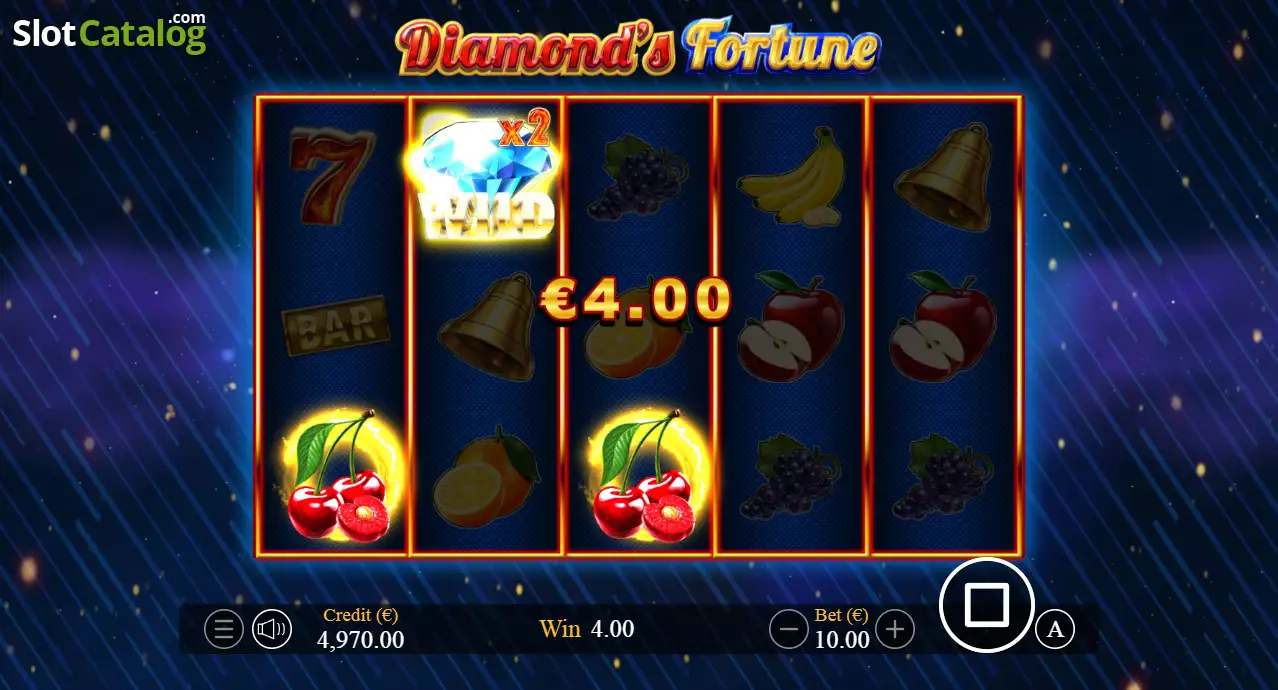Click the BAR symbol on first reel
This screenshot has height=690, width=1278.
(335, 324)
